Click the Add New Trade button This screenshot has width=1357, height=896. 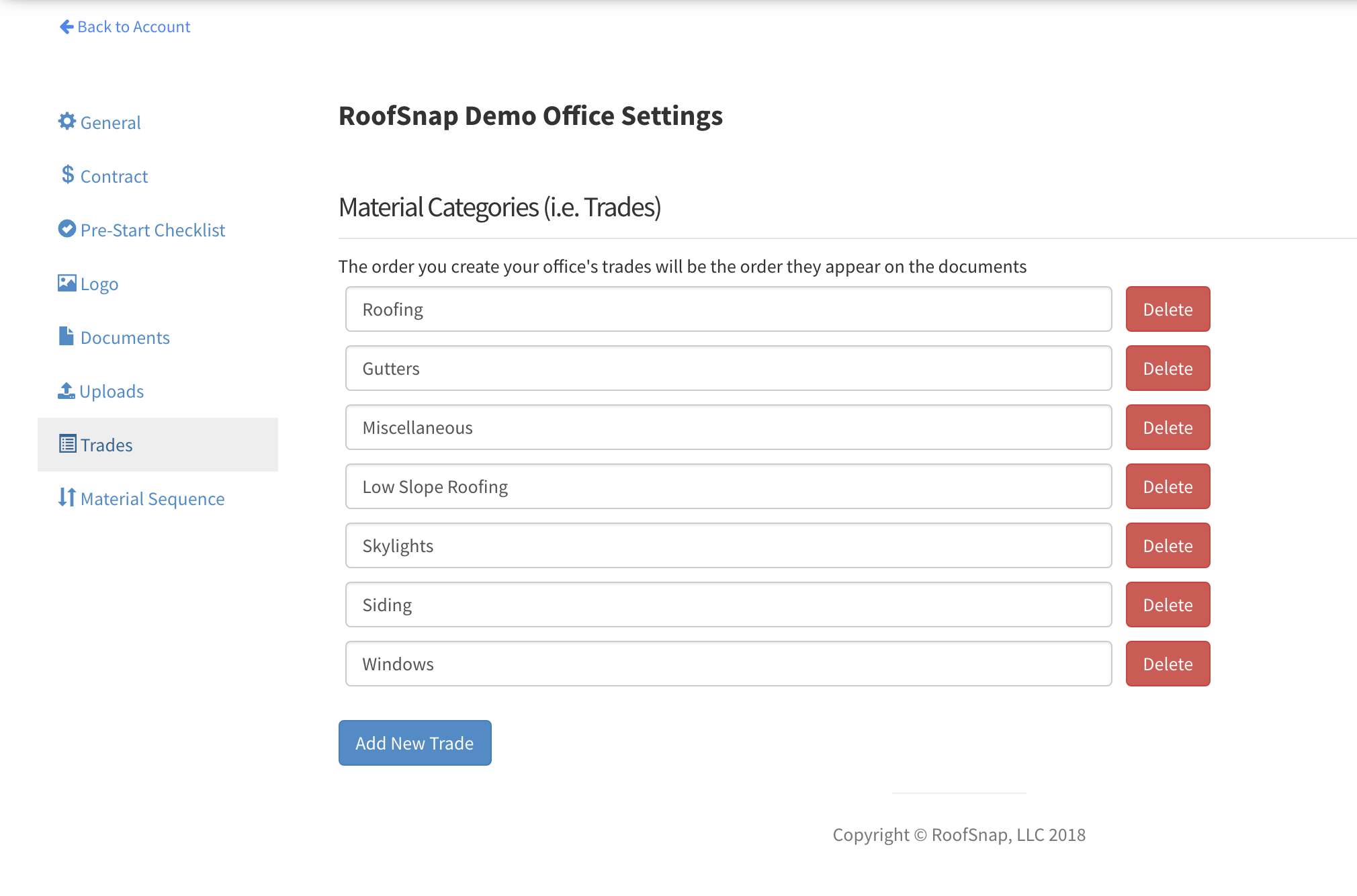415,743
